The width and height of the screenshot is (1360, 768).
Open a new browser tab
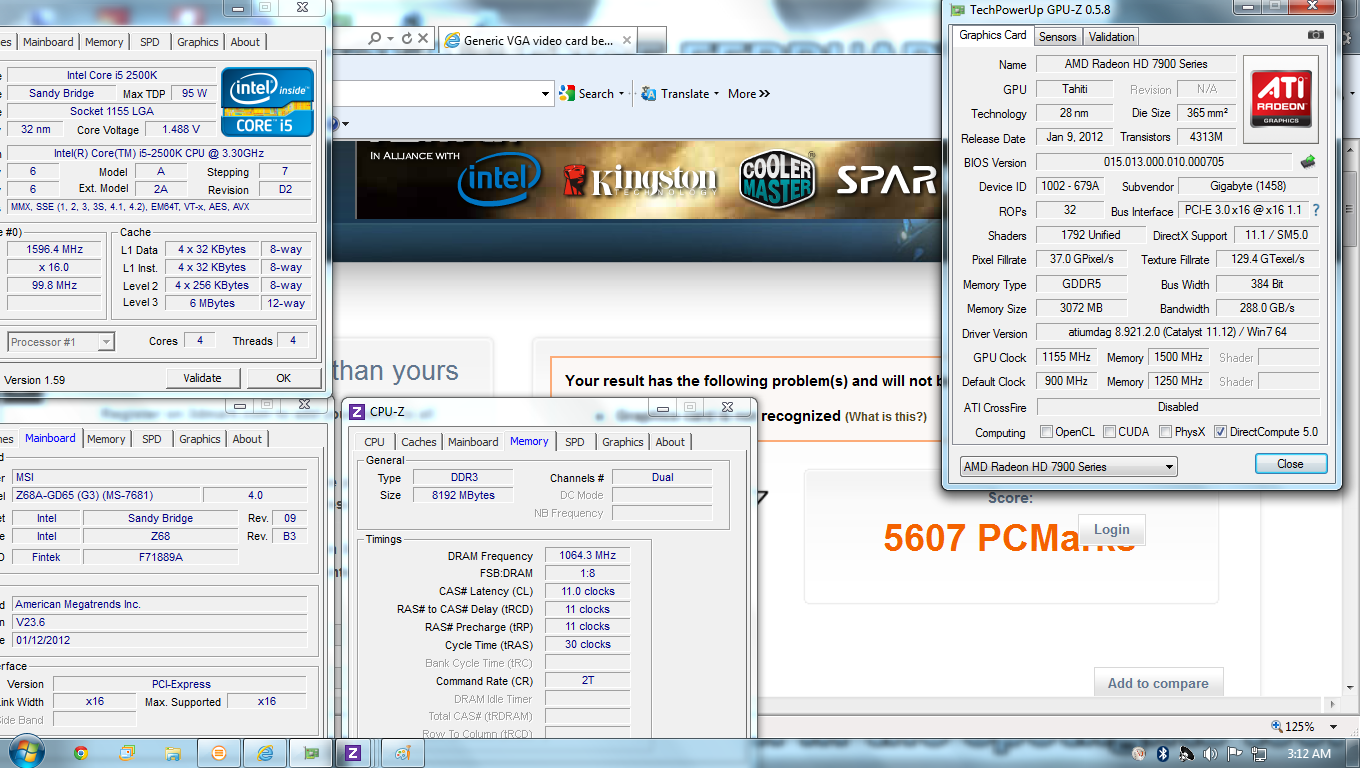[x=652, y=41]
